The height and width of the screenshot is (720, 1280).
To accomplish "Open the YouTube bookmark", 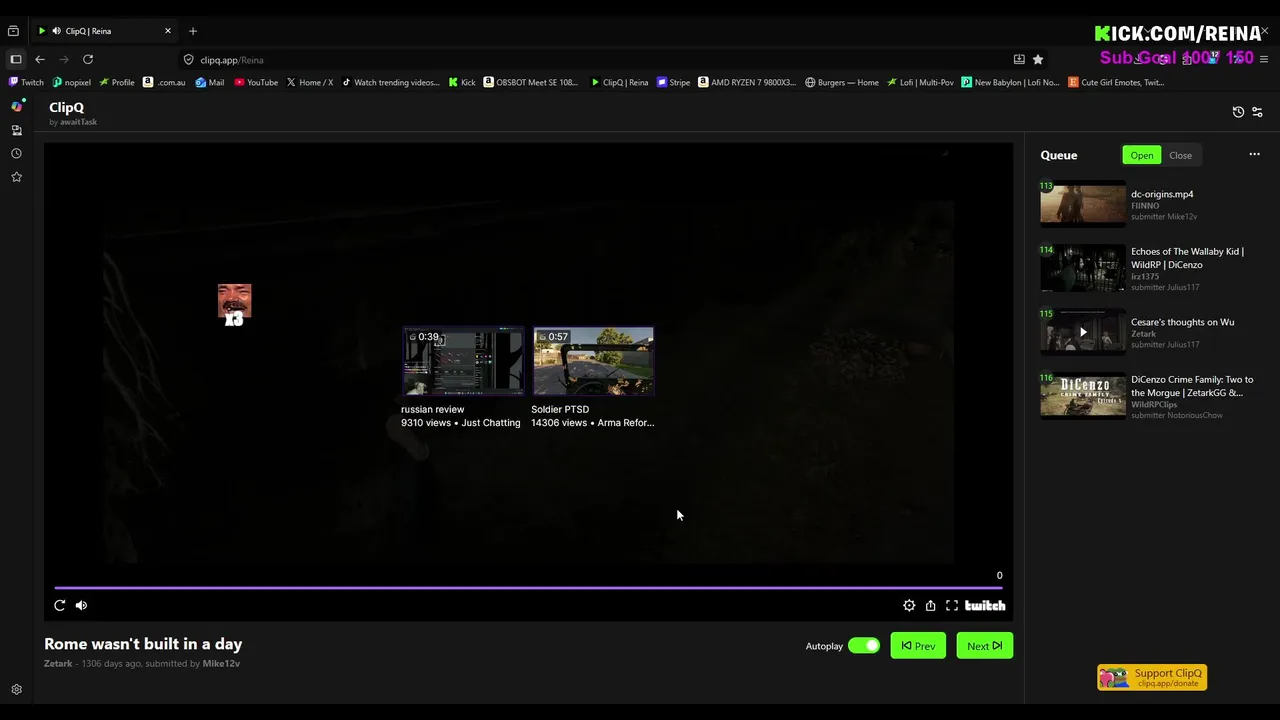I will coord(256,82).
